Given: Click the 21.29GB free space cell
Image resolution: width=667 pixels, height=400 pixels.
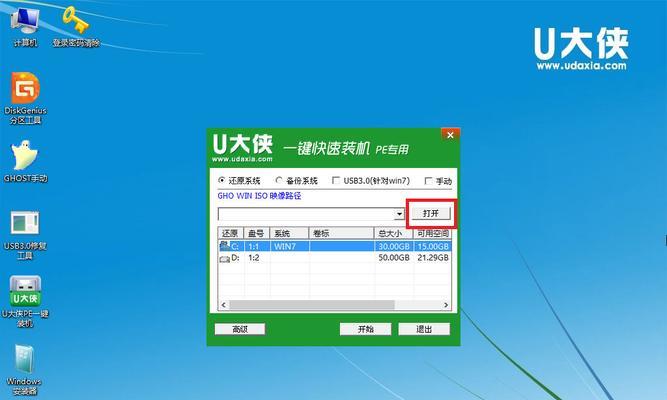Looking at the screenshot, I should tap(433, 258).
